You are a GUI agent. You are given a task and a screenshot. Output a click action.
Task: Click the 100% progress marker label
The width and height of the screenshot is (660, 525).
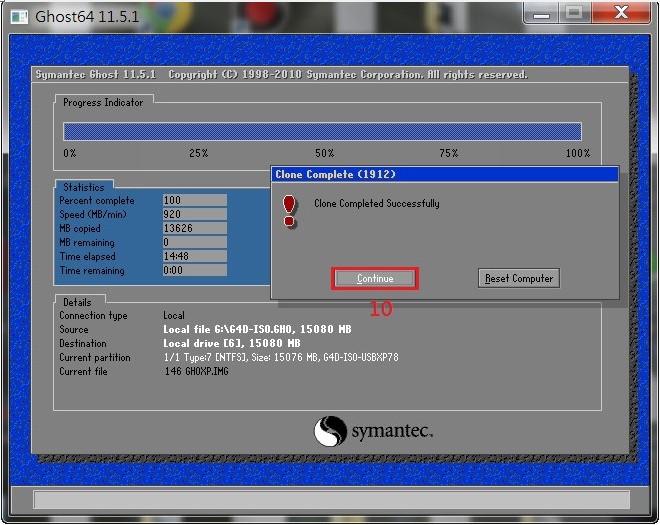tap(578, 153)
